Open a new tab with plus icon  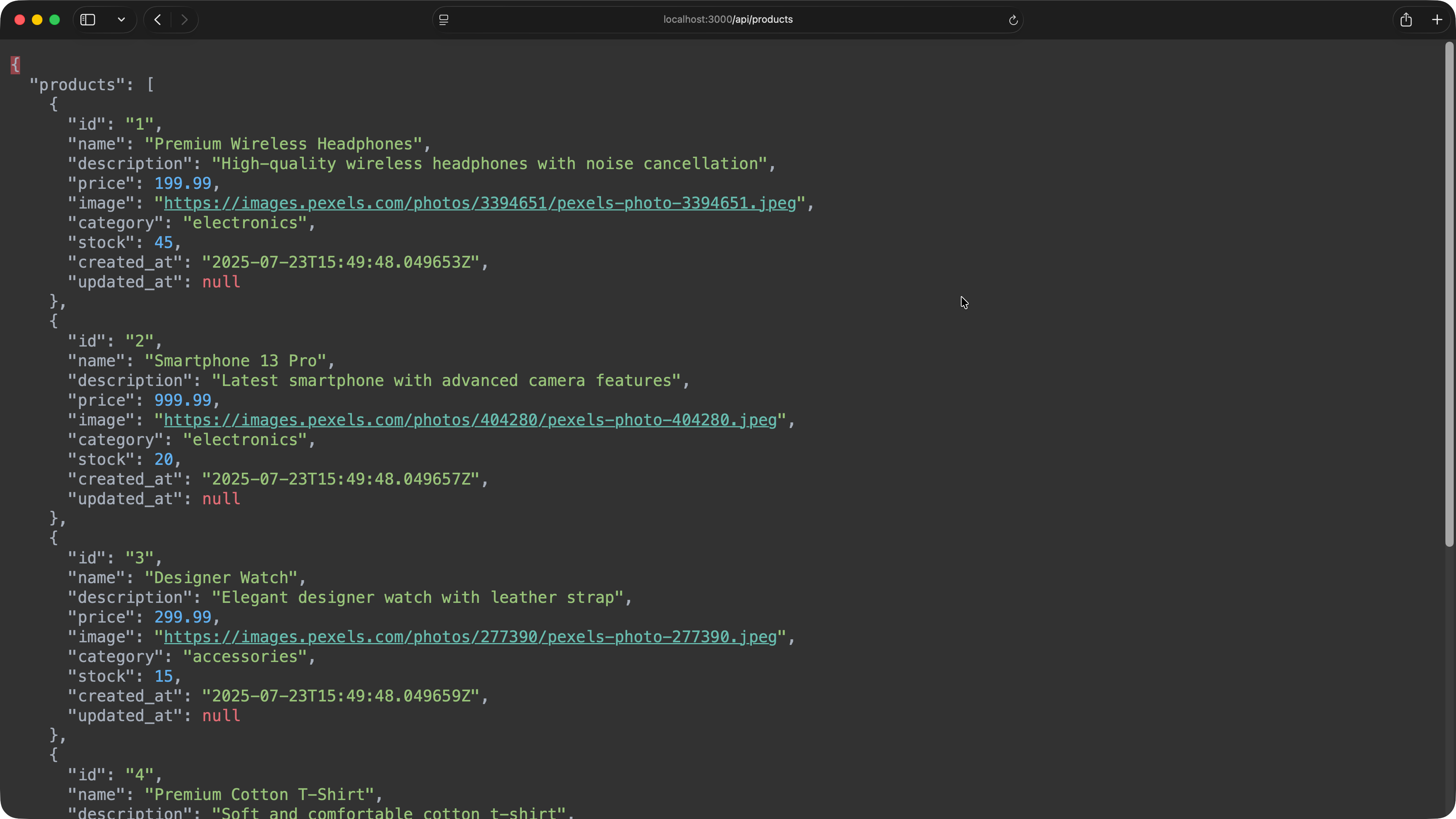[x=1437, y=20]
